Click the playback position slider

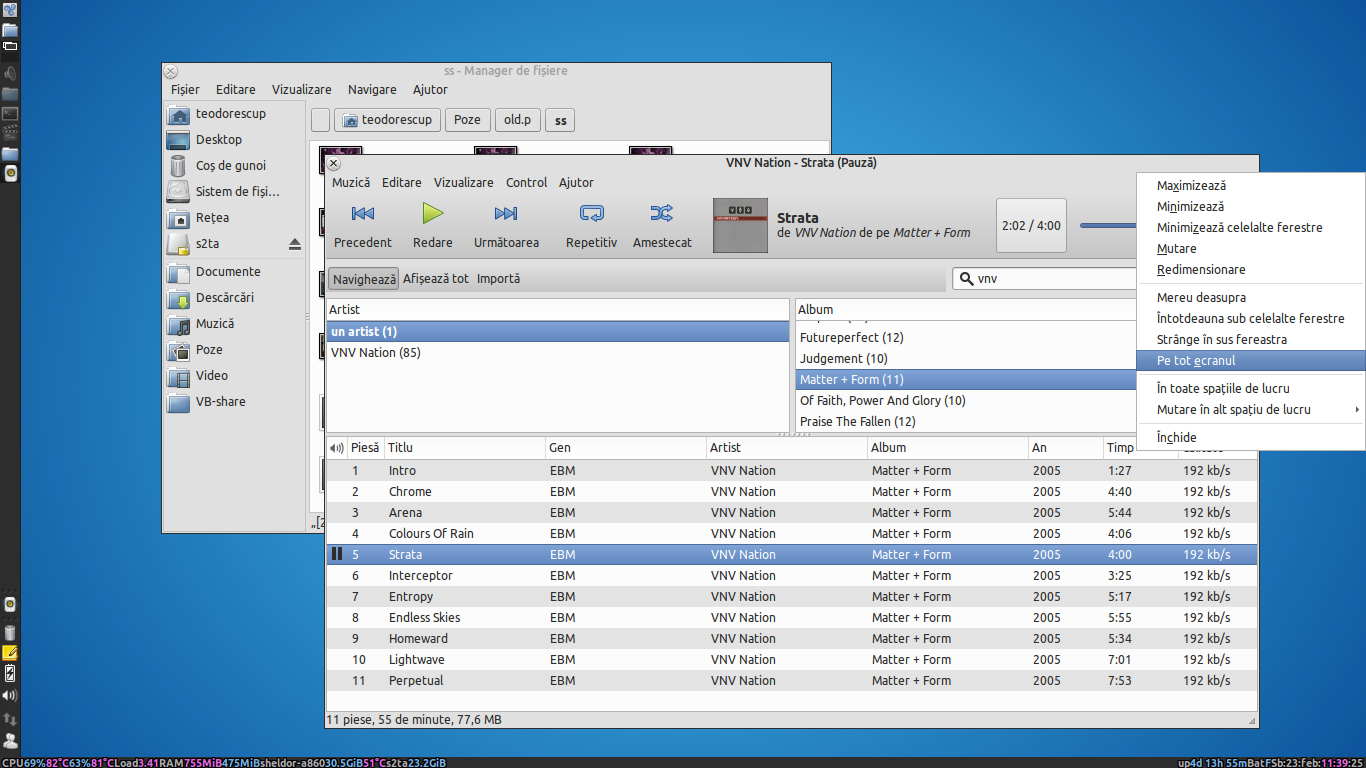[1107, 226]
